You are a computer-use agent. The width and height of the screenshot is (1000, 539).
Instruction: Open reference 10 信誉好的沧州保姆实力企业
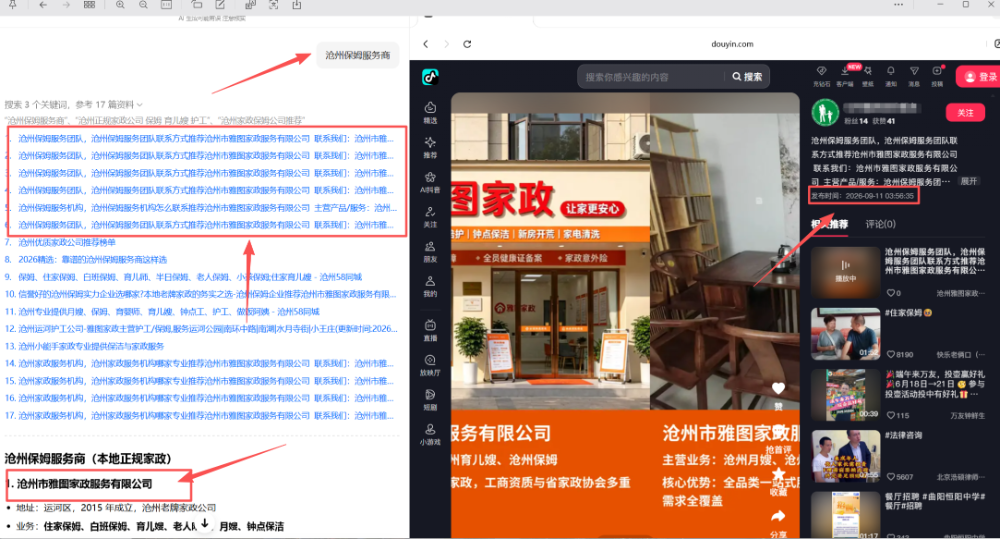pos(207,294)
